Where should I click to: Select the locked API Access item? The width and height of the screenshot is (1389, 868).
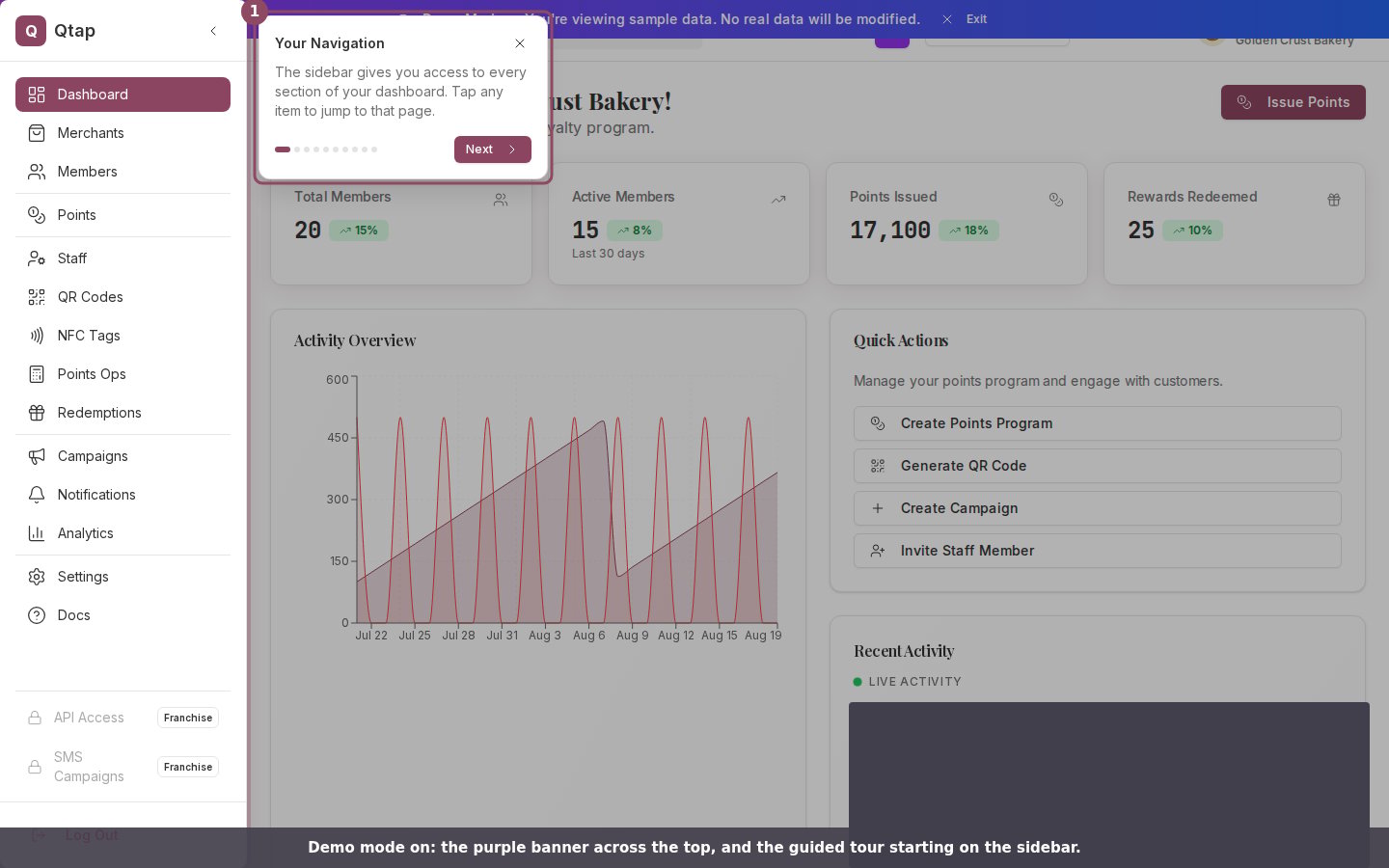123,718
